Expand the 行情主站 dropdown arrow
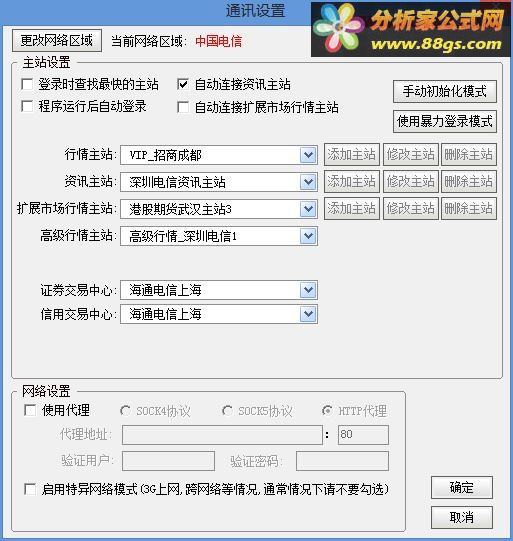Viewport: 513px width, 541px height. coord(308,155)
